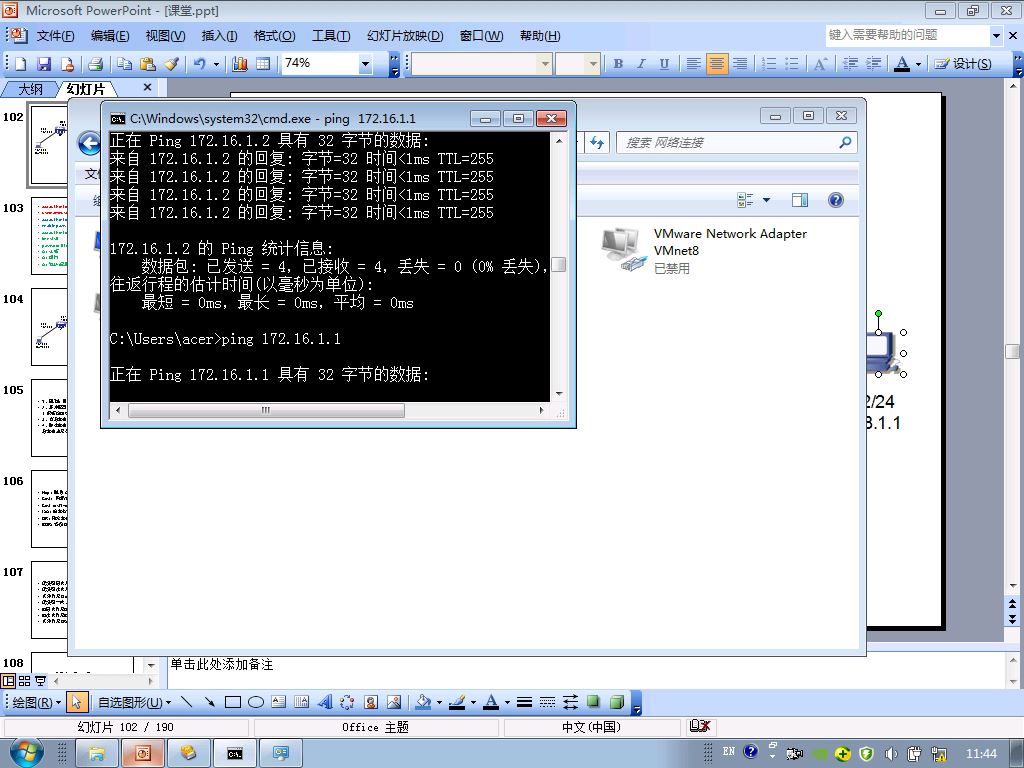This screenshot has height=768, width=1024.
Task: Select the Oval drawing tool
Action: 256,702
